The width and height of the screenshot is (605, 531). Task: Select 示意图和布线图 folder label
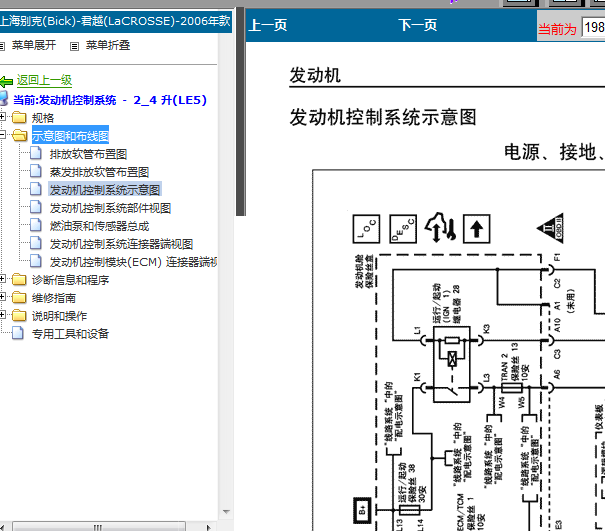(70, 136)
